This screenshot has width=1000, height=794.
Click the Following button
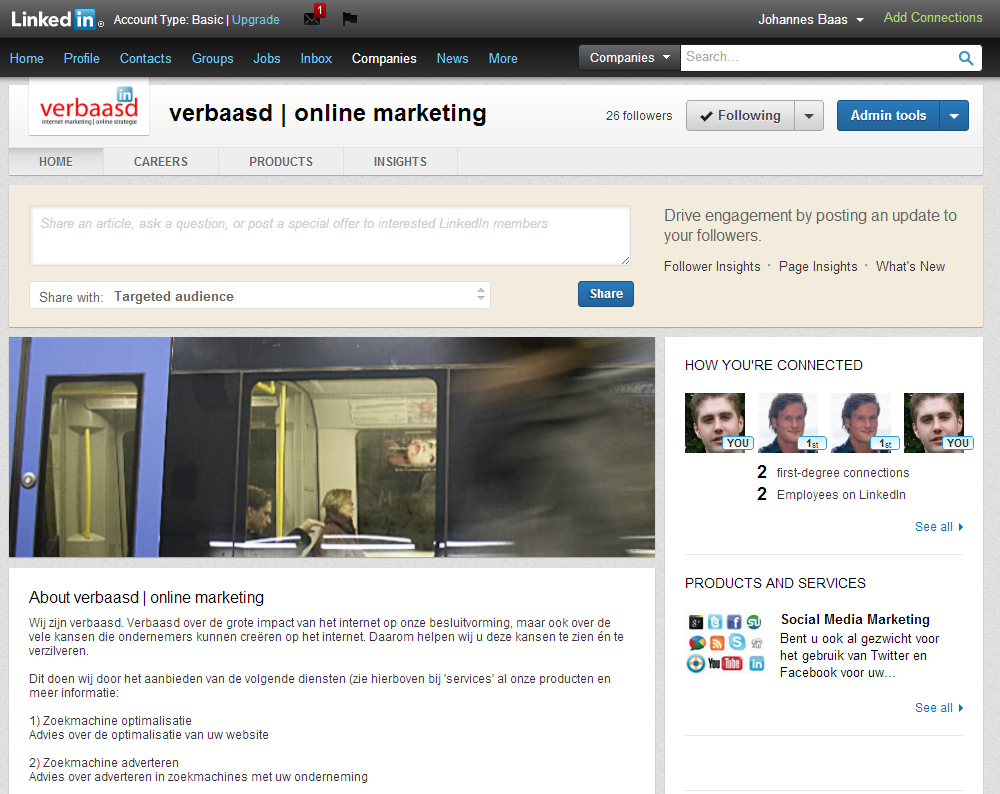click(x=740, y=116)
